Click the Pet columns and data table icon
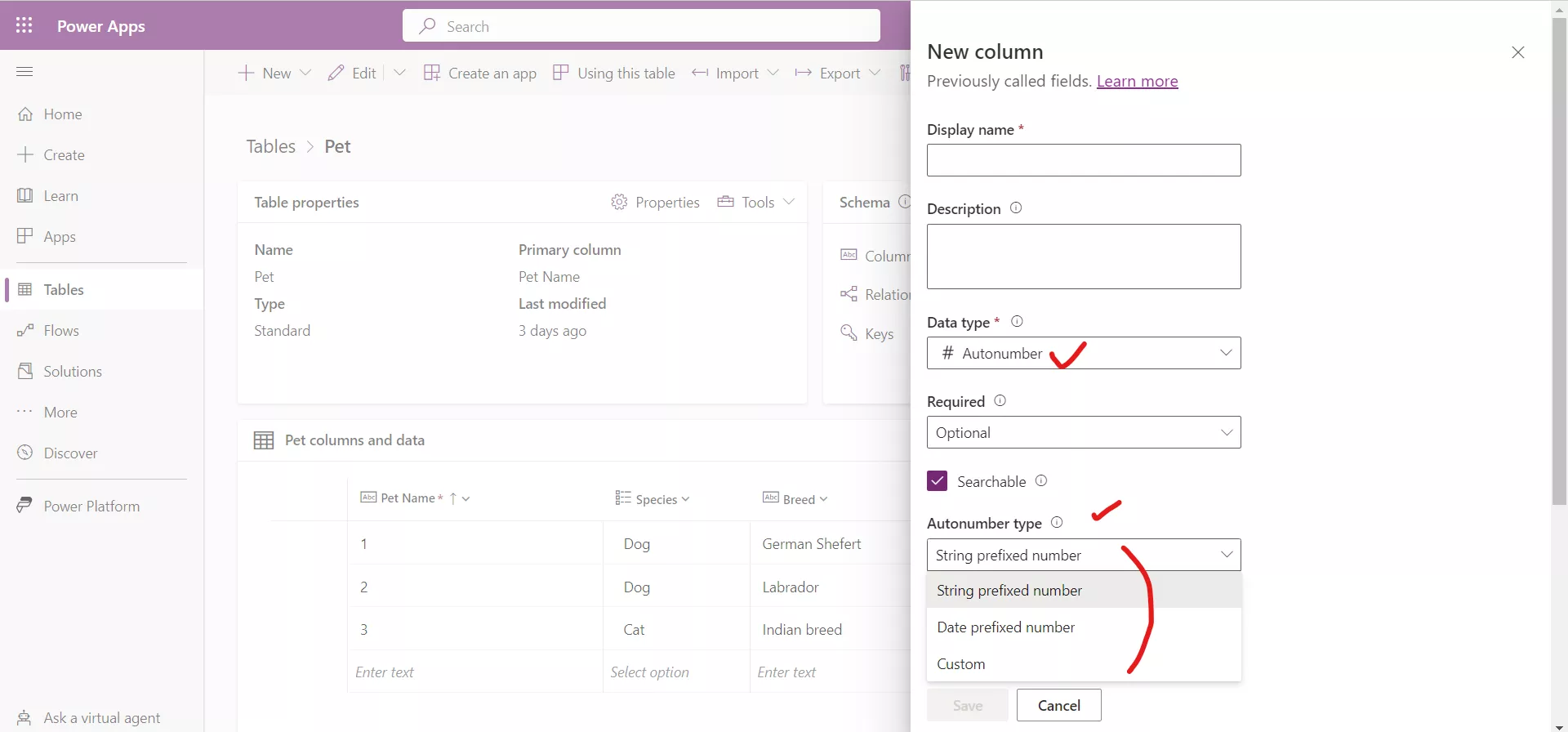1568x732 pixels. tap(264, 440)
